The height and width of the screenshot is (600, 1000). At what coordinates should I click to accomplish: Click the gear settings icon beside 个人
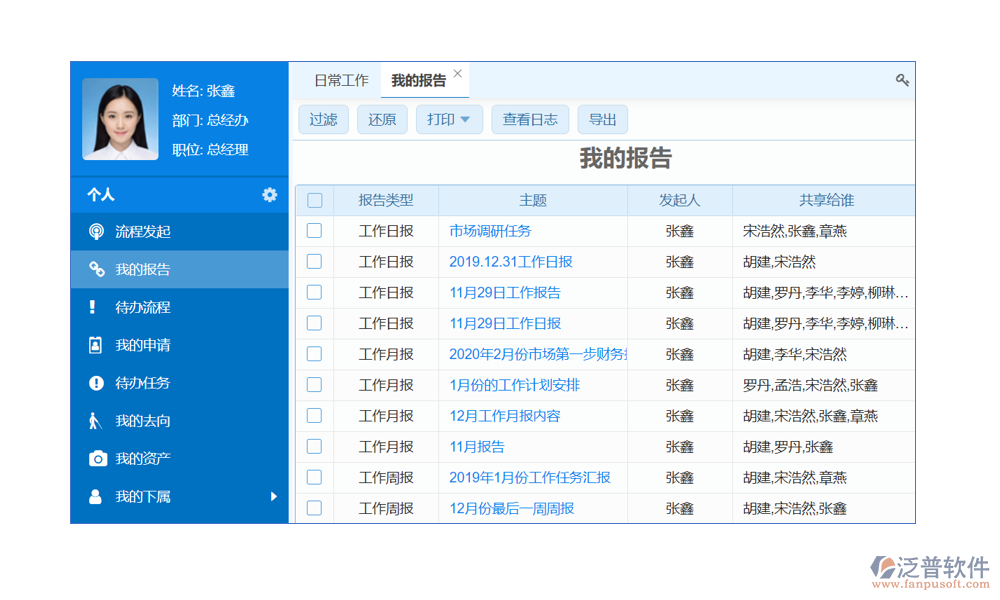click(x=269, y=195)
